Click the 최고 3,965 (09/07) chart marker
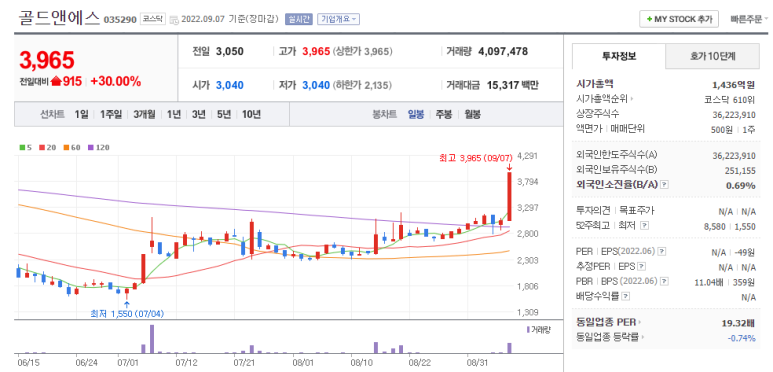 [476, 158]
